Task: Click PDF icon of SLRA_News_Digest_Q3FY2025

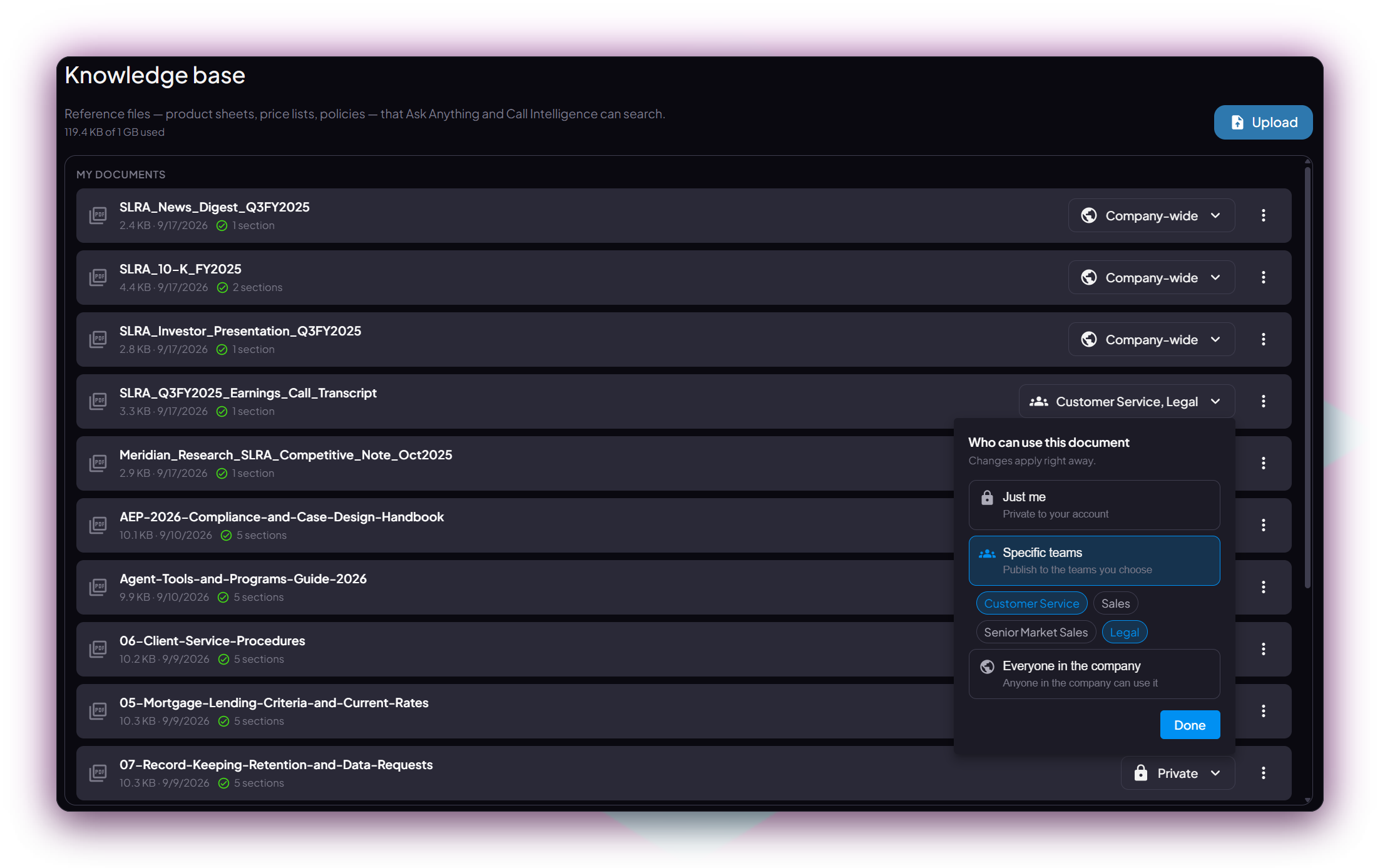Action: pos(98,215)
